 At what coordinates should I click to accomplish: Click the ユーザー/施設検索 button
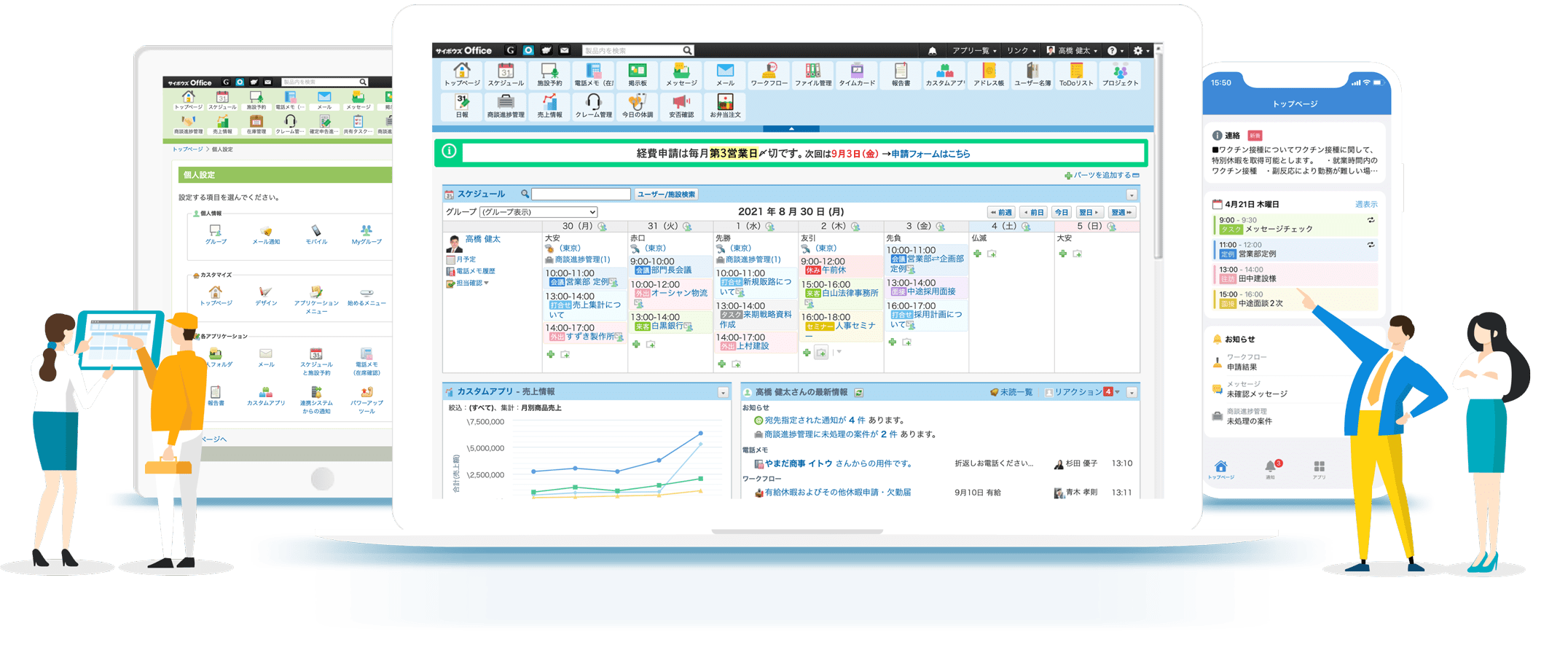666,195
